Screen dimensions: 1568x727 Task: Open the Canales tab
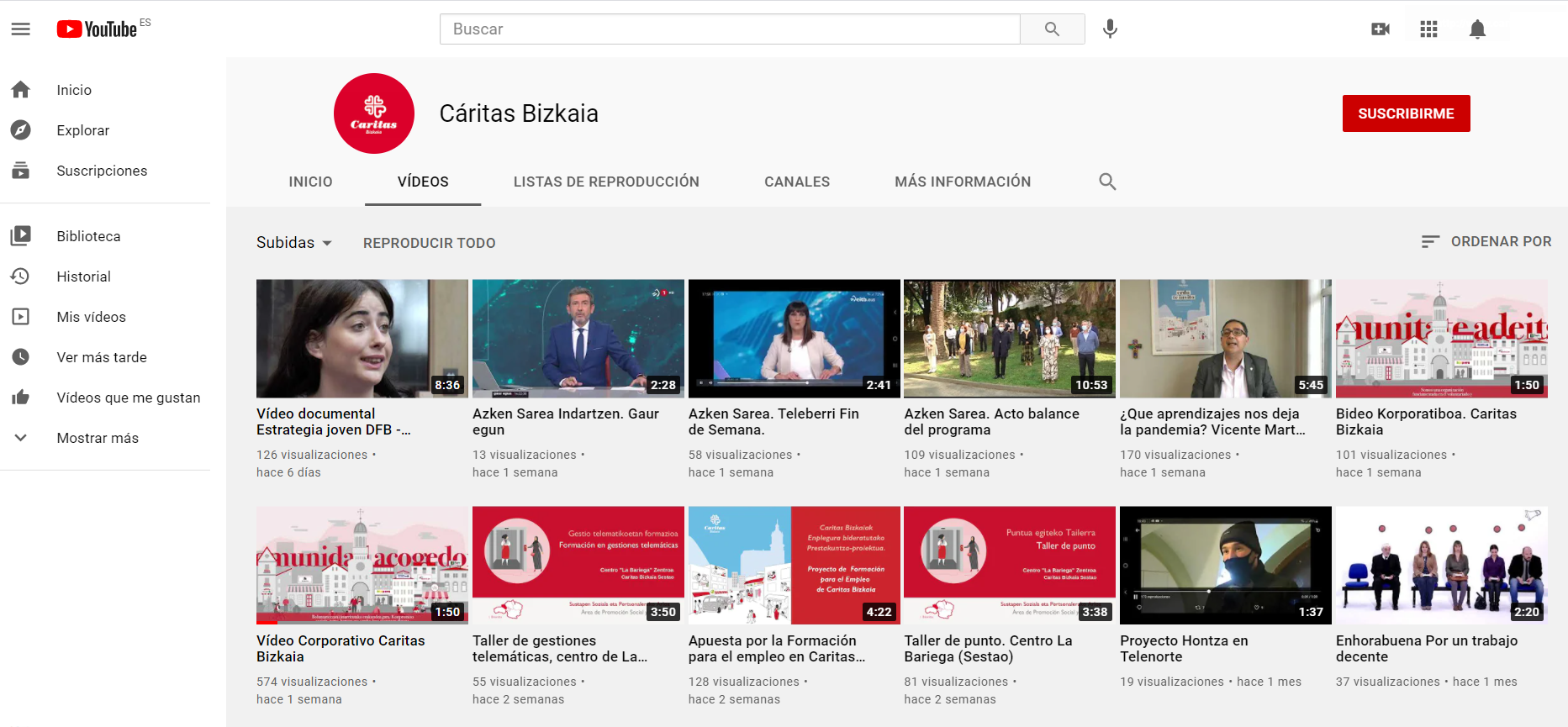[797, 182]
